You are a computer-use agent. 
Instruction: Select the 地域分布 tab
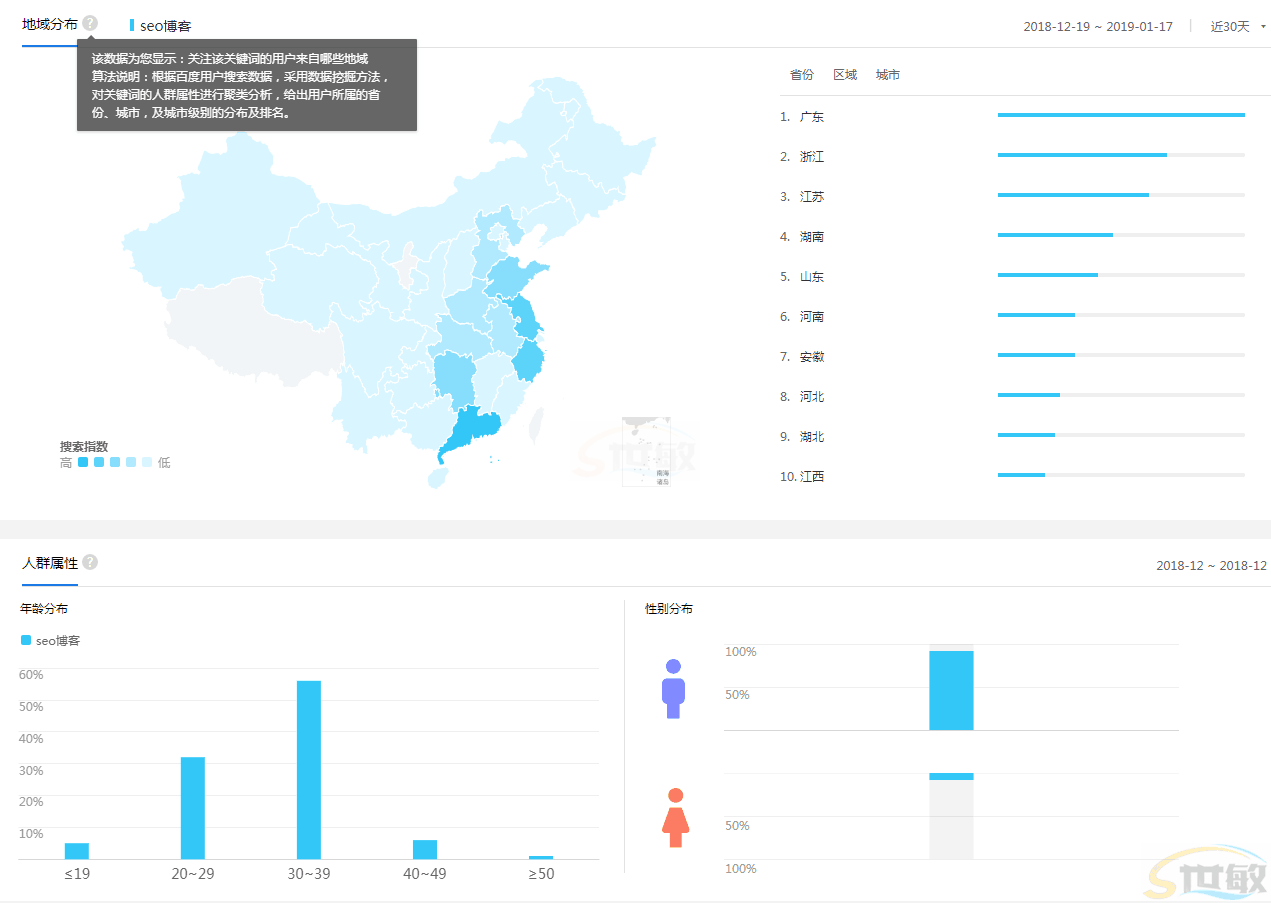click(x=49, y=24)
